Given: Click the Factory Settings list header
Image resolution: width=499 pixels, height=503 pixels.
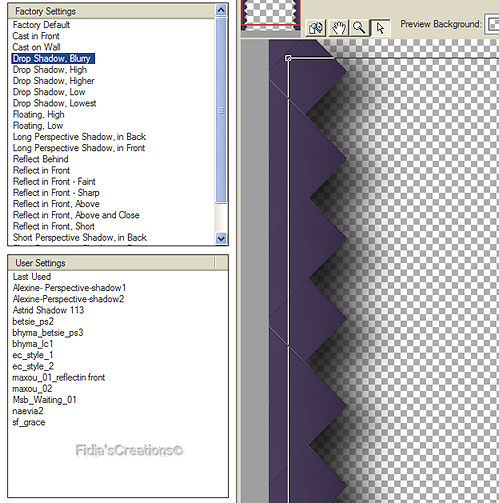Looking at the screenshot, I should [x=112, y=11].
